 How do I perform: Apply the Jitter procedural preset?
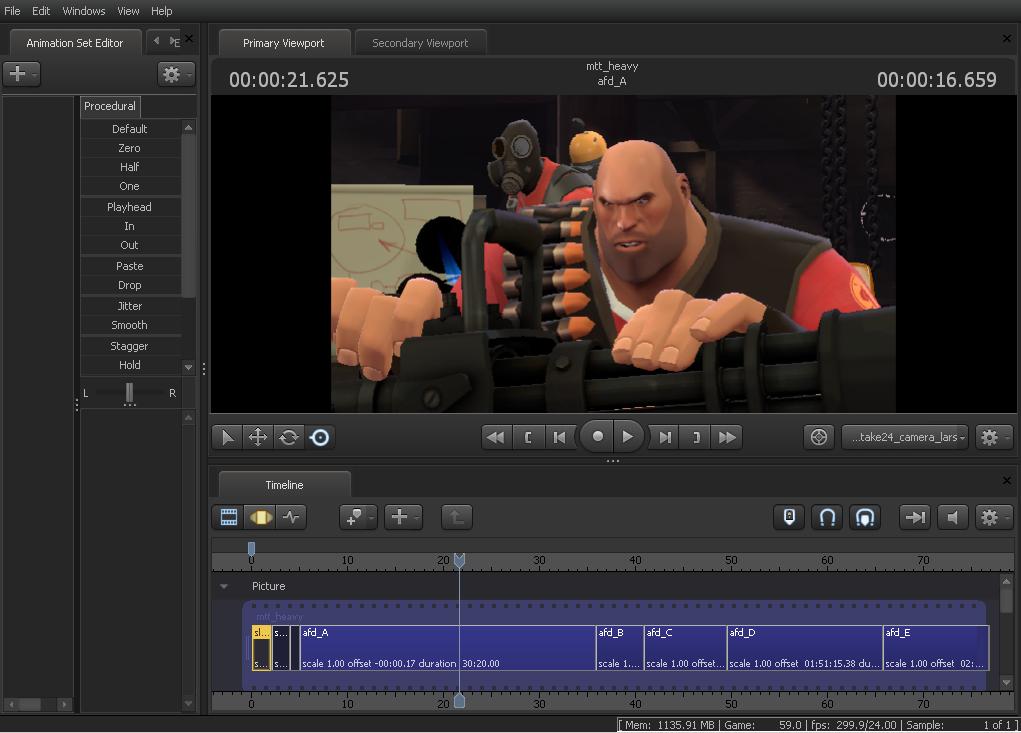point(129,306)
